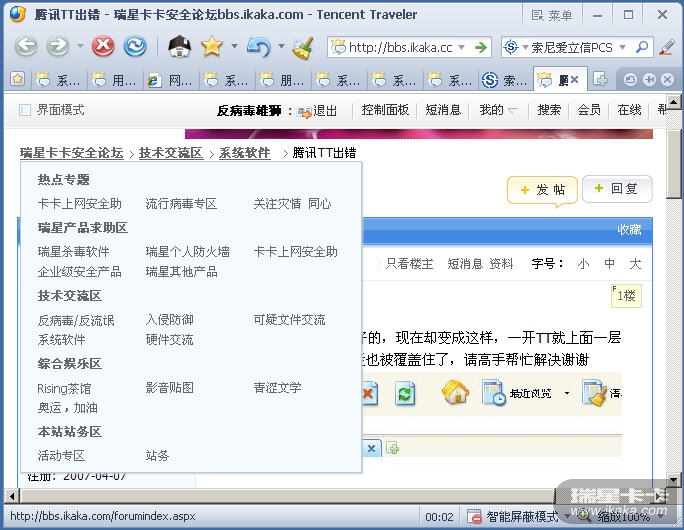Select 影音贴图 in the forum menu

click(170, 387)
